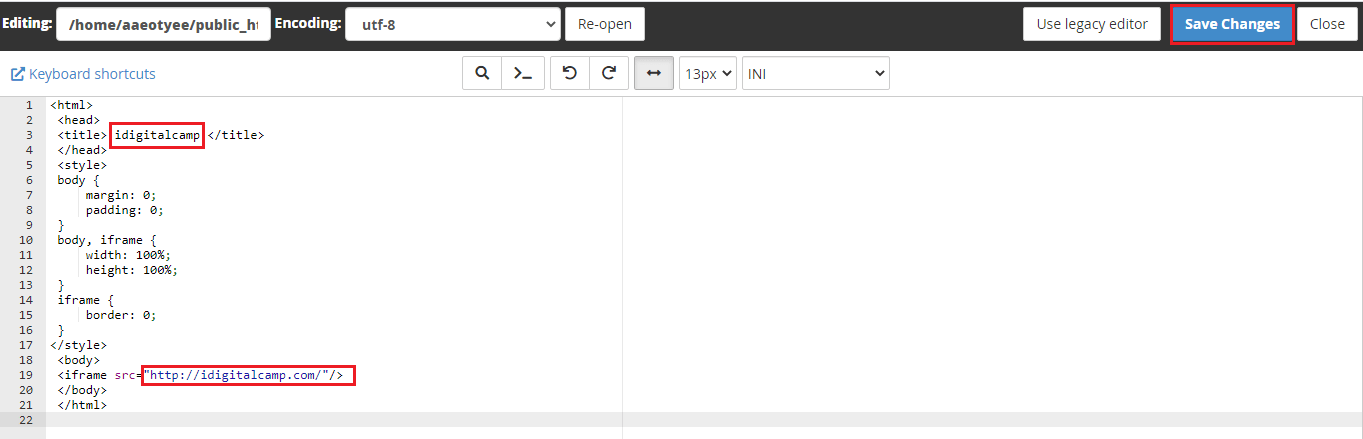Click the "border: 0;" line
1363x439 pixels.
click(121, 315)
